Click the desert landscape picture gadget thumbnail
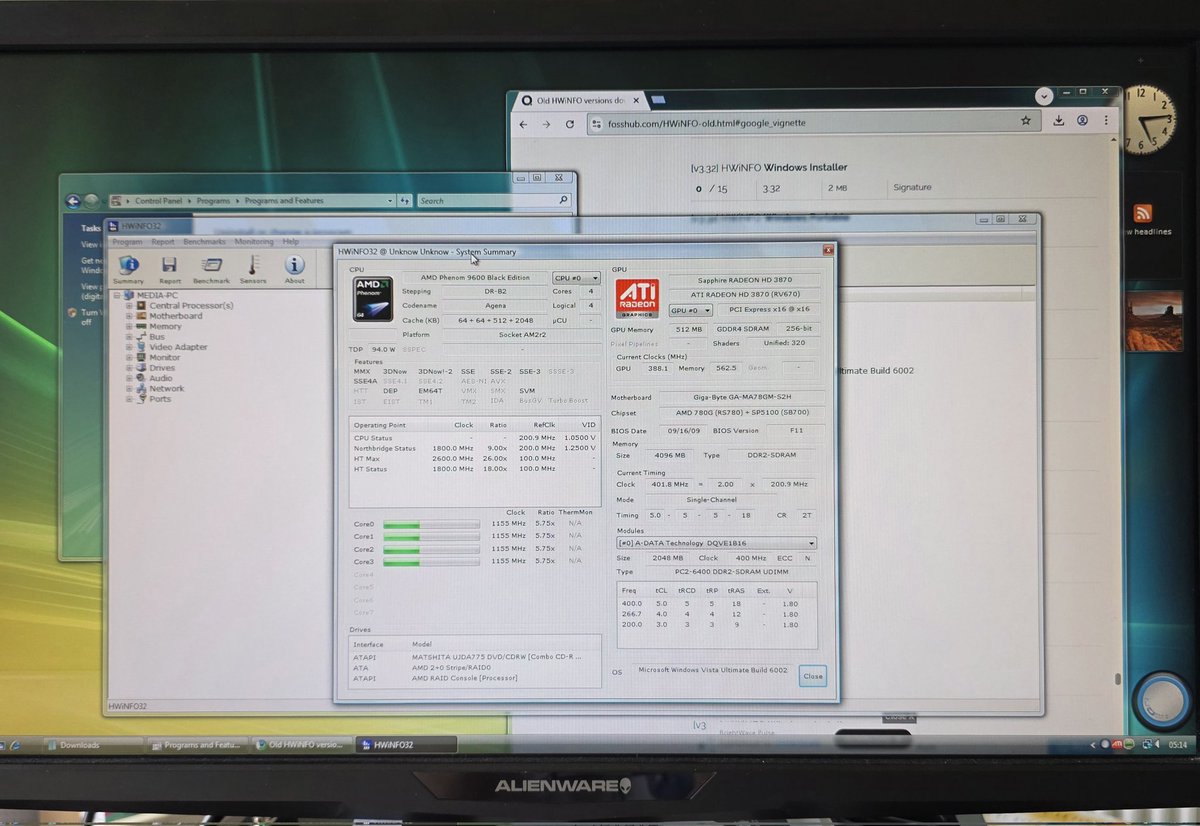 1154,321
